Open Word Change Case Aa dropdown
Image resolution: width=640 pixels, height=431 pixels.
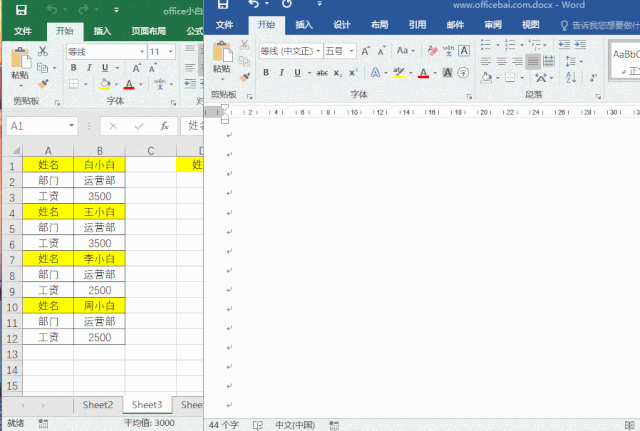point(405,51)
